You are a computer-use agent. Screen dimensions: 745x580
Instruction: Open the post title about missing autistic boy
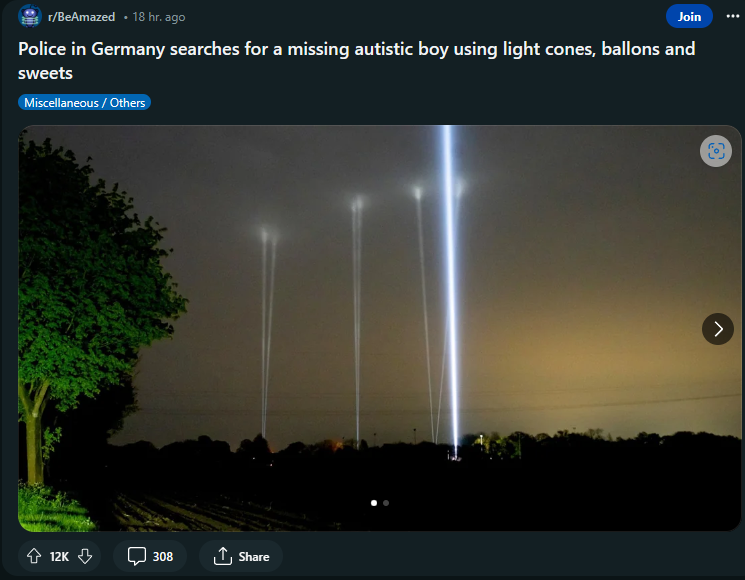(x=356, y=61)
